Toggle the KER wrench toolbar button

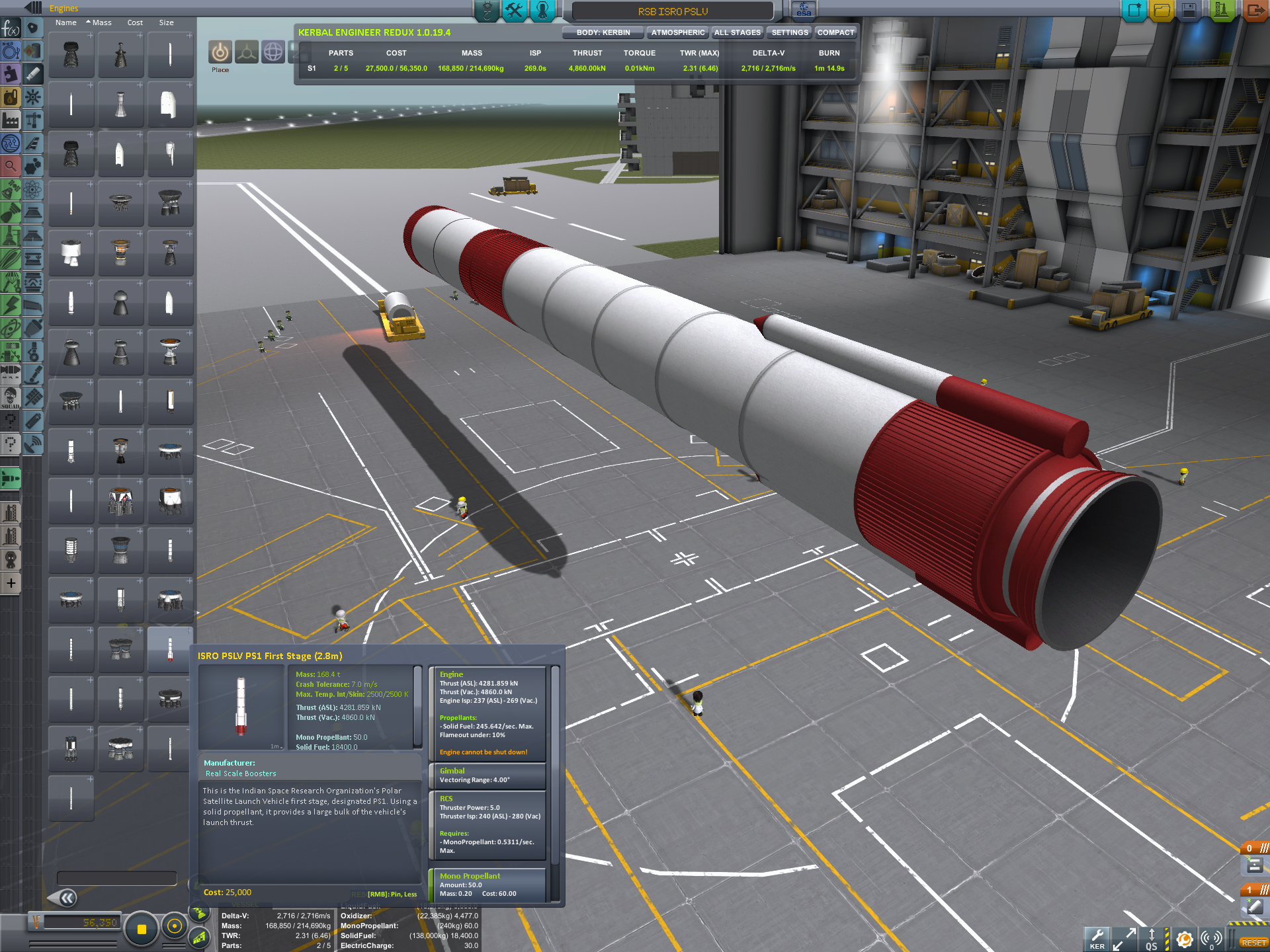(x=1097, y=939)
